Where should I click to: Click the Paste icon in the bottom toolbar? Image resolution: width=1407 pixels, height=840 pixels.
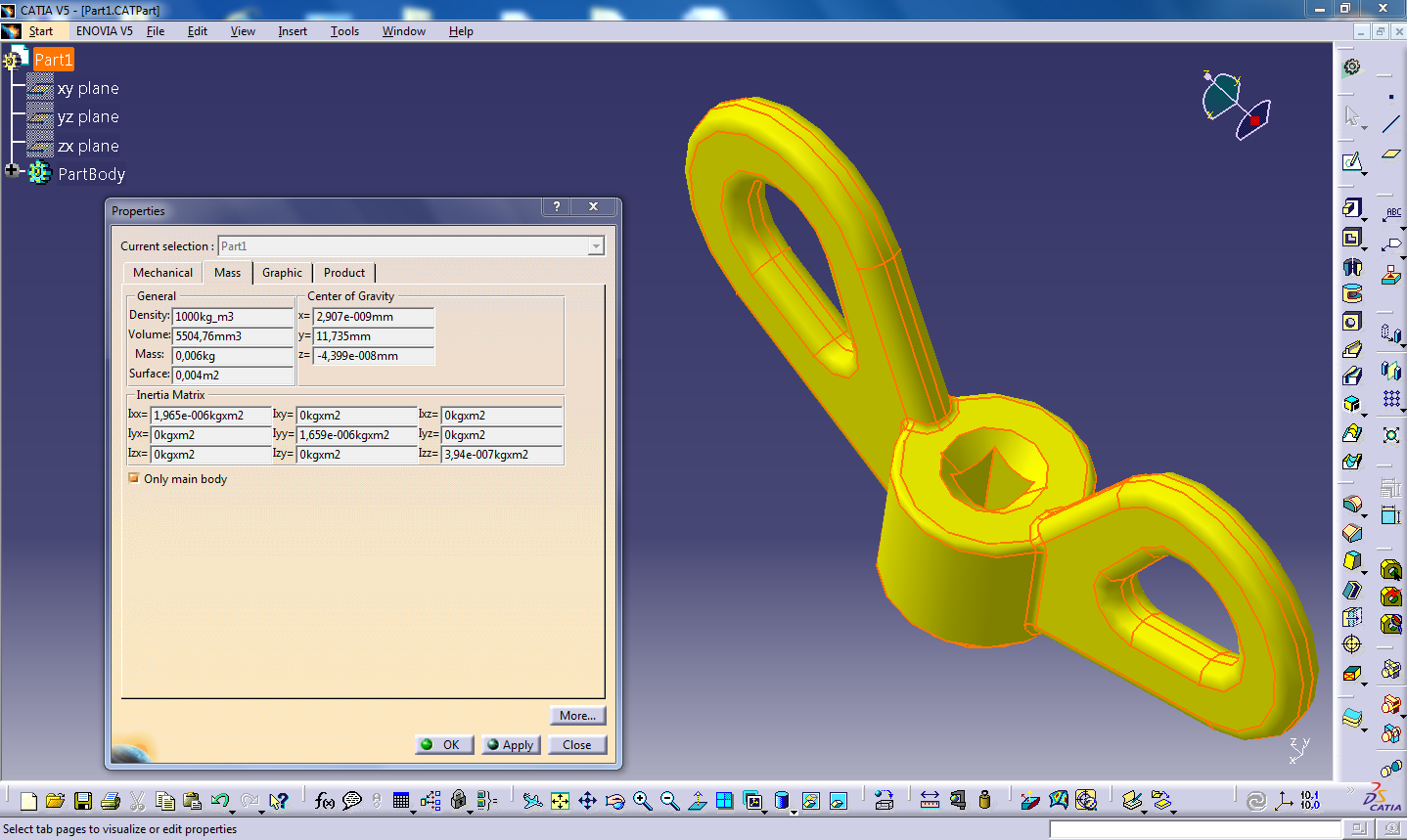192,801
